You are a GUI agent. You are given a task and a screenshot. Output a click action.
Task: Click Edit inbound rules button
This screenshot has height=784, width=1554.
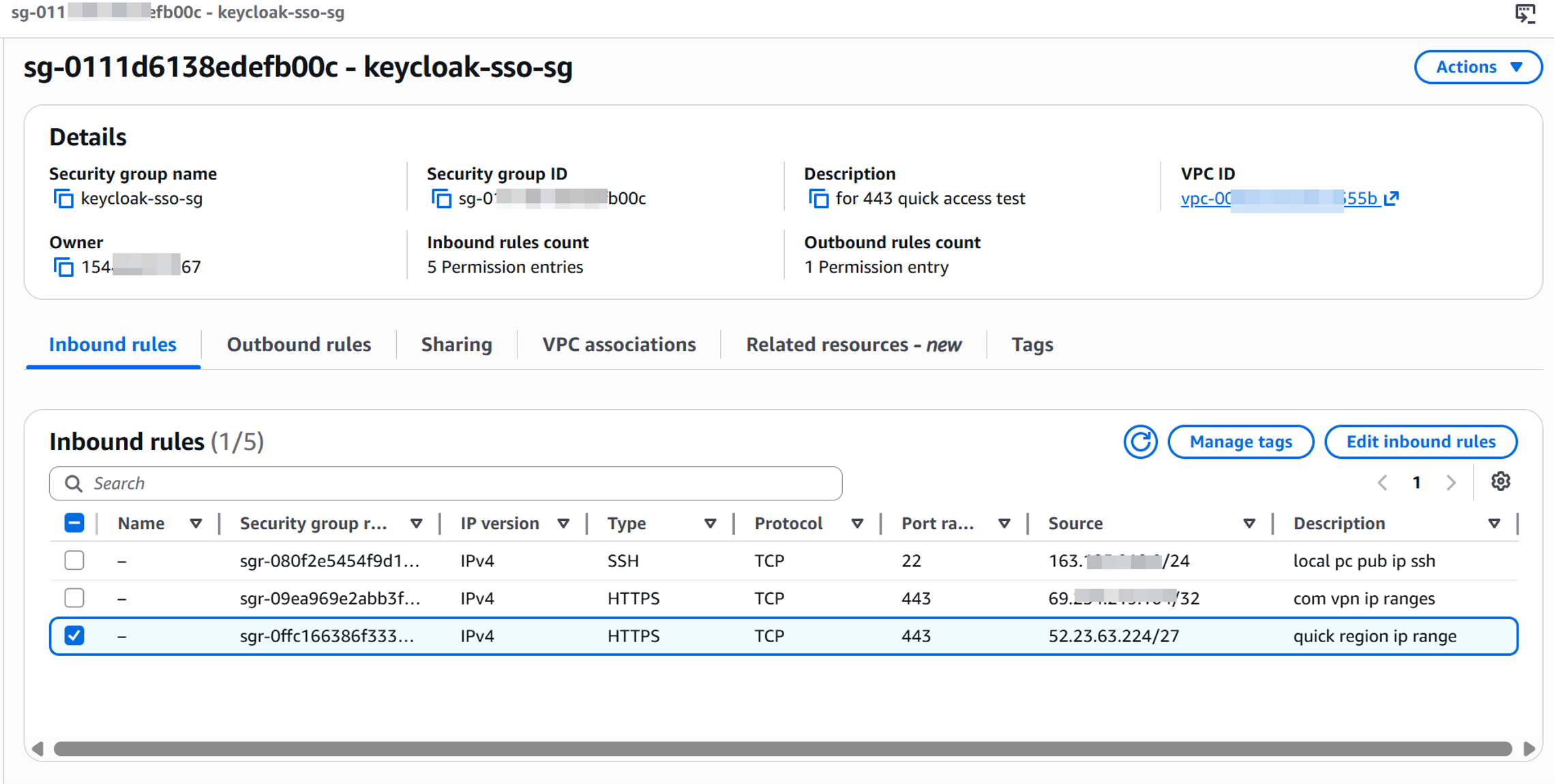point(1421,442)
